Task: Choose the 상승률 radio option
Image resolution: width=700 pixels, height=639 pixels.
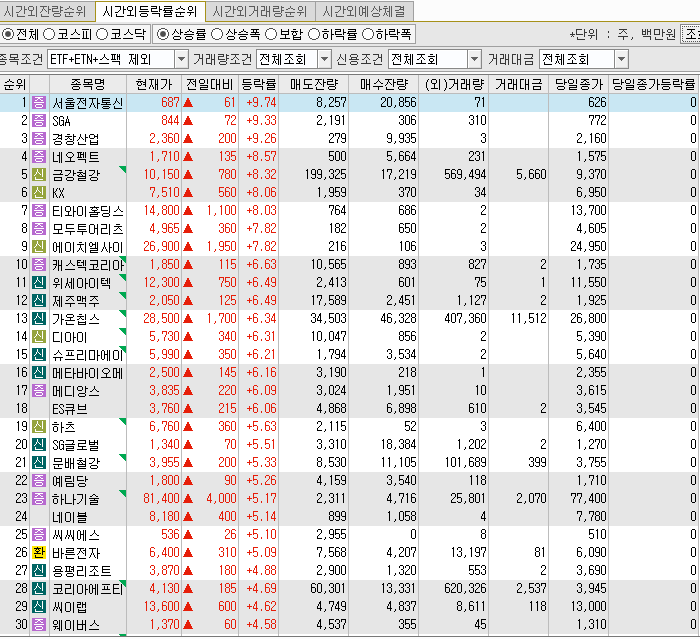Action: (x=163, y=34)
